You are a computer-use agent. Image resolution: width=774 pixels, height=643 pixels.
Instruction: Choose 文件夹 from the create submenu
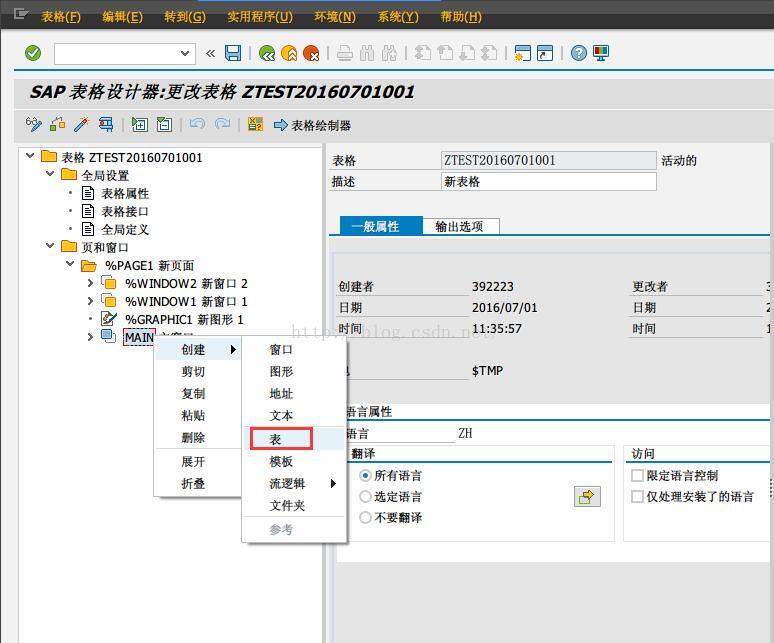[x=294, y=505]
